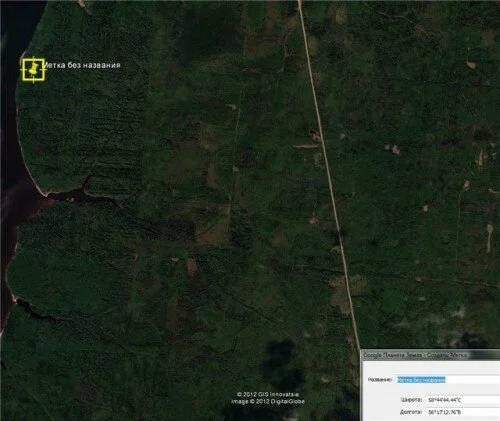Click the '© 2012 GIS Innovatsia' copyright text
The height and width of the screenshot is (421, 500).
coord(268,394)
